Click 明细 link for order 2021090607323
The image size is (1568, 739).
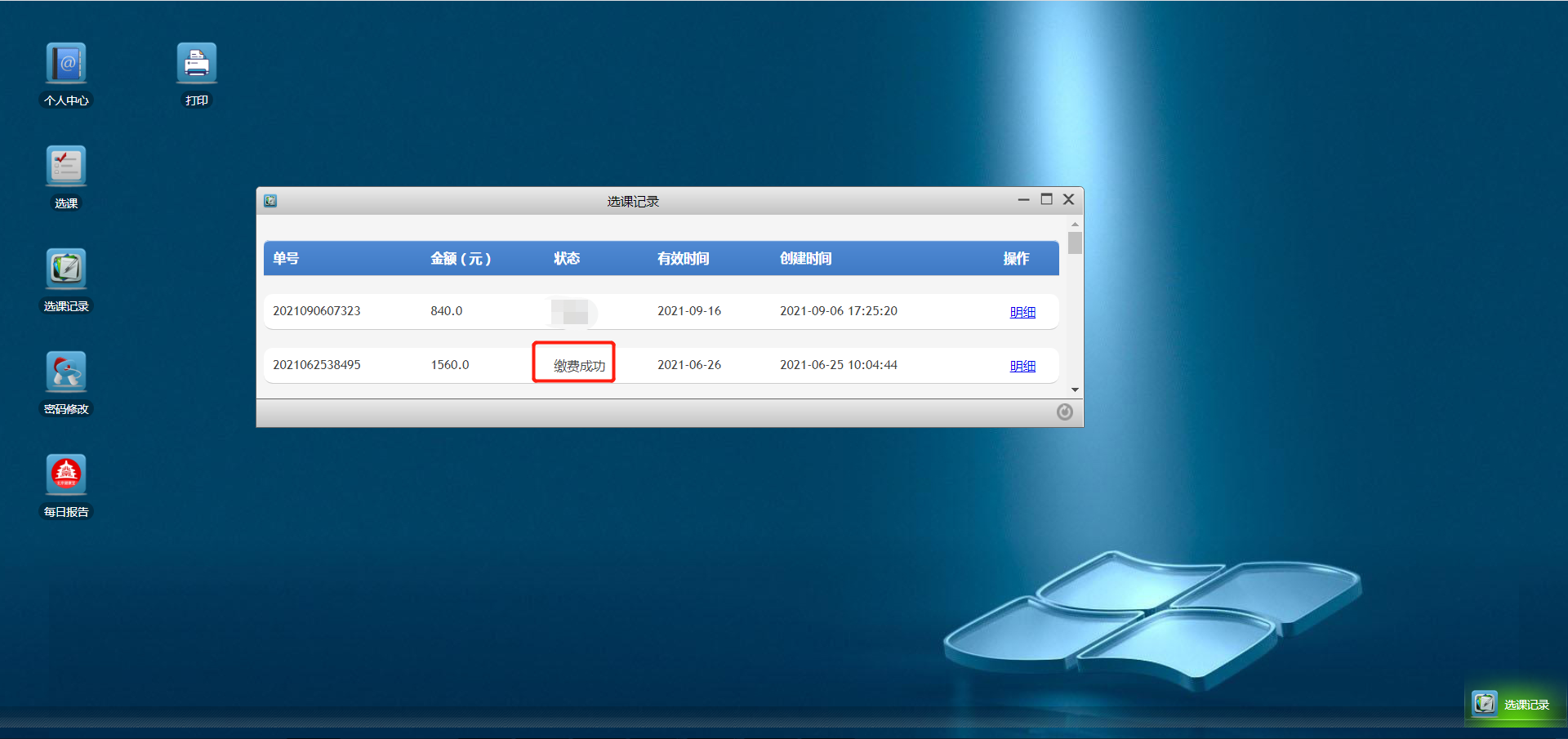(x=1022, y=312)
